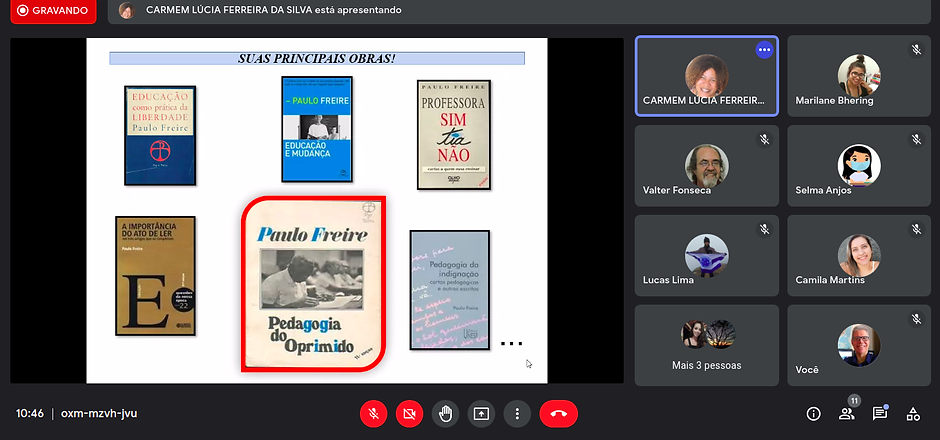
Task: Click the muted mic icon on Você tile
Action: click(x=916, y=320)
